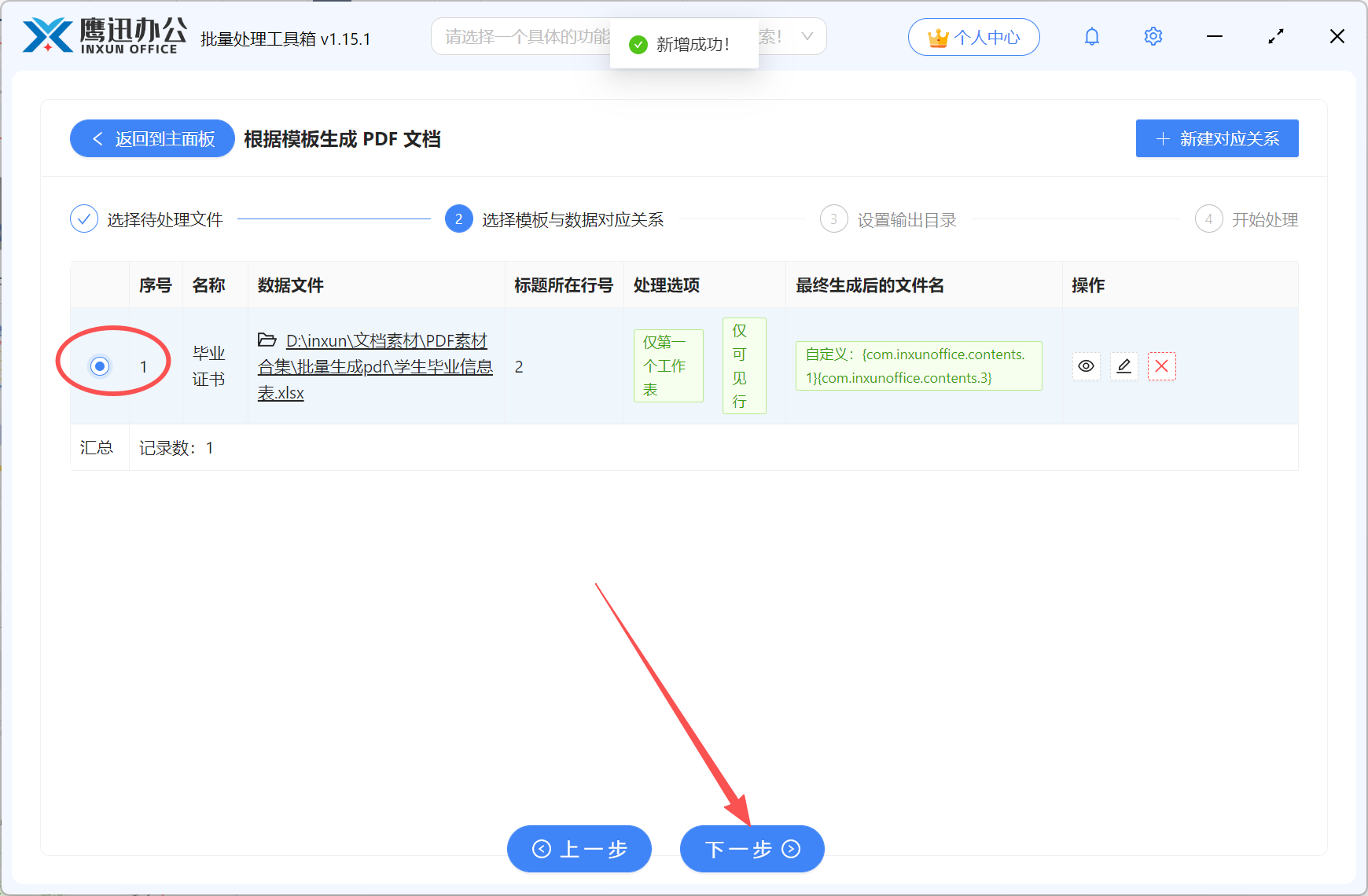Viewport: 1368px width, 896px height.
Task: Click the 仅可见行 option tag
Action: 743,365
